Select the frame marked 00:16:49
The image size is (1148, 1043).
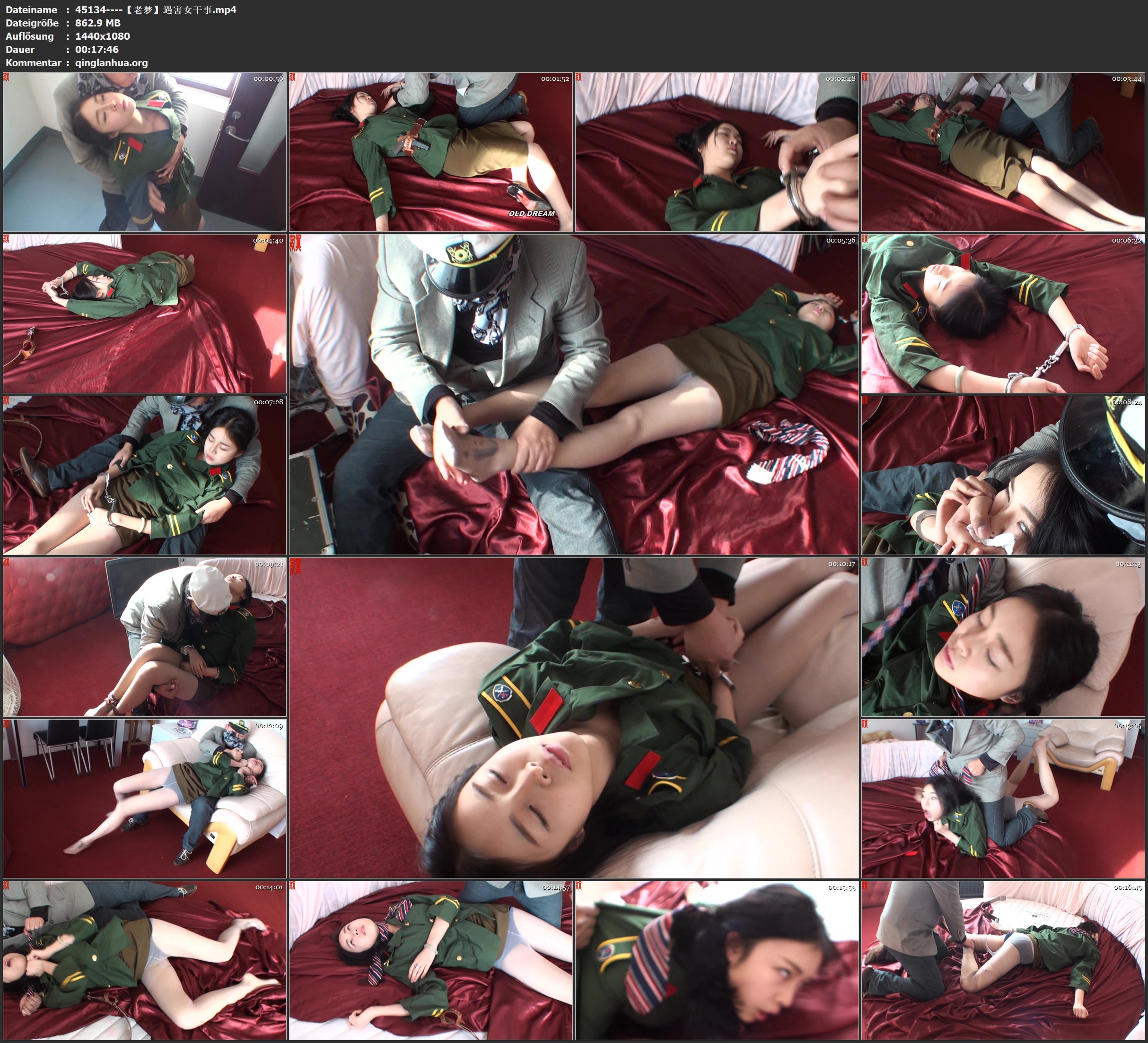1003,960
